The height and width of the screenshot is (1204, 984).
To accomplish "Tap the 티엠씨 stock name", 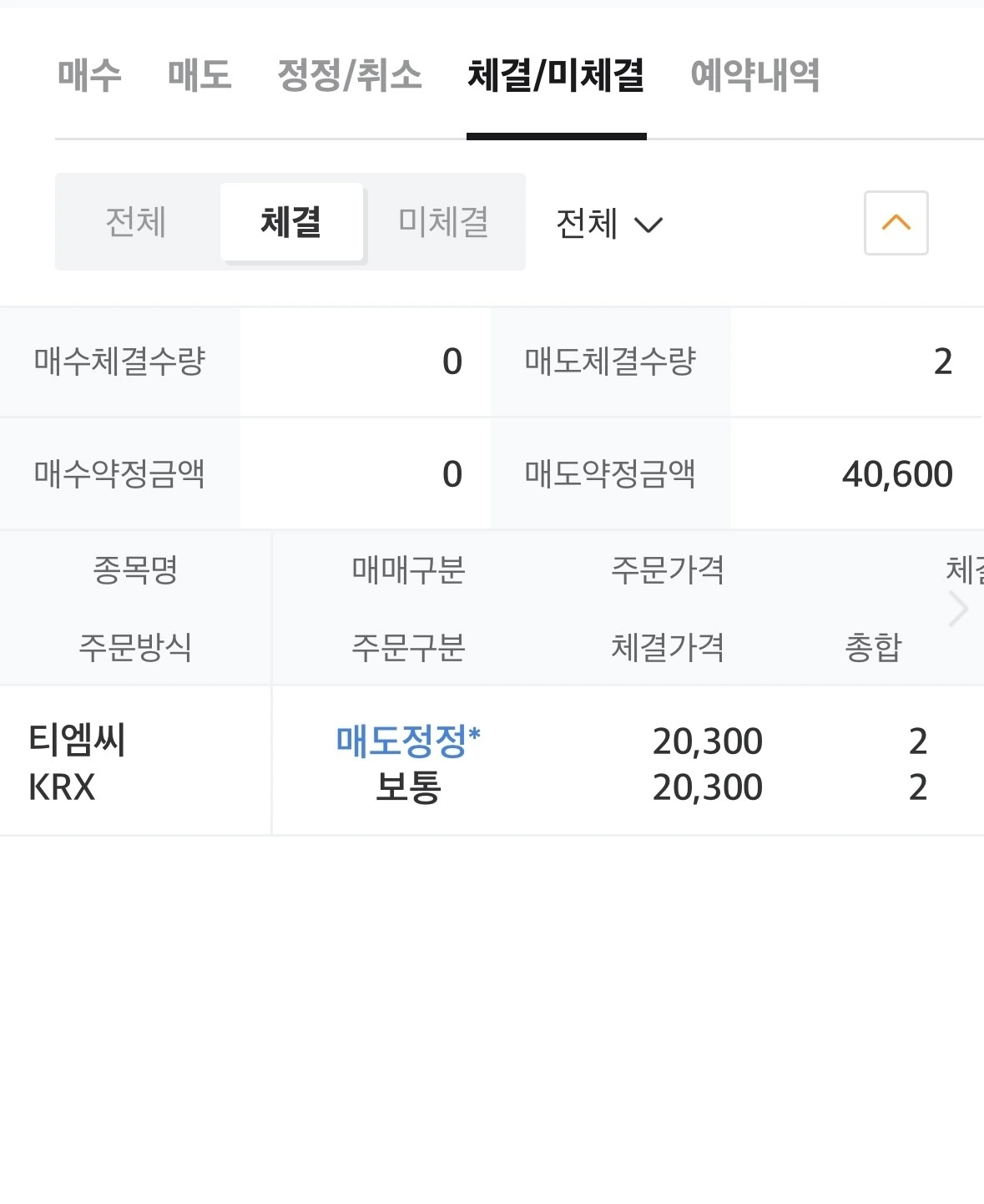I will click(x=77, y=740).
